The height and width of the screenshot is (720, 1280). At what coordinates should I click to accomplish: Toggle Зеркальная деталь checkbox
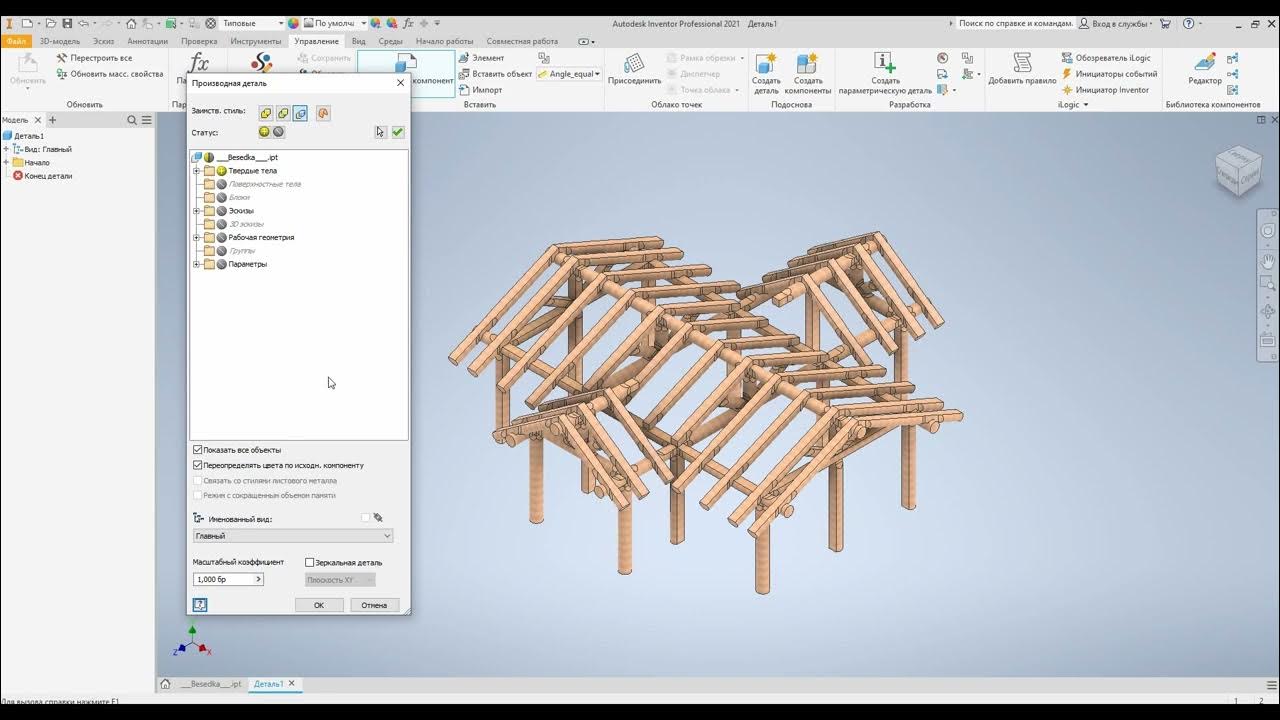pyautogui.click(x=310, y=563)
